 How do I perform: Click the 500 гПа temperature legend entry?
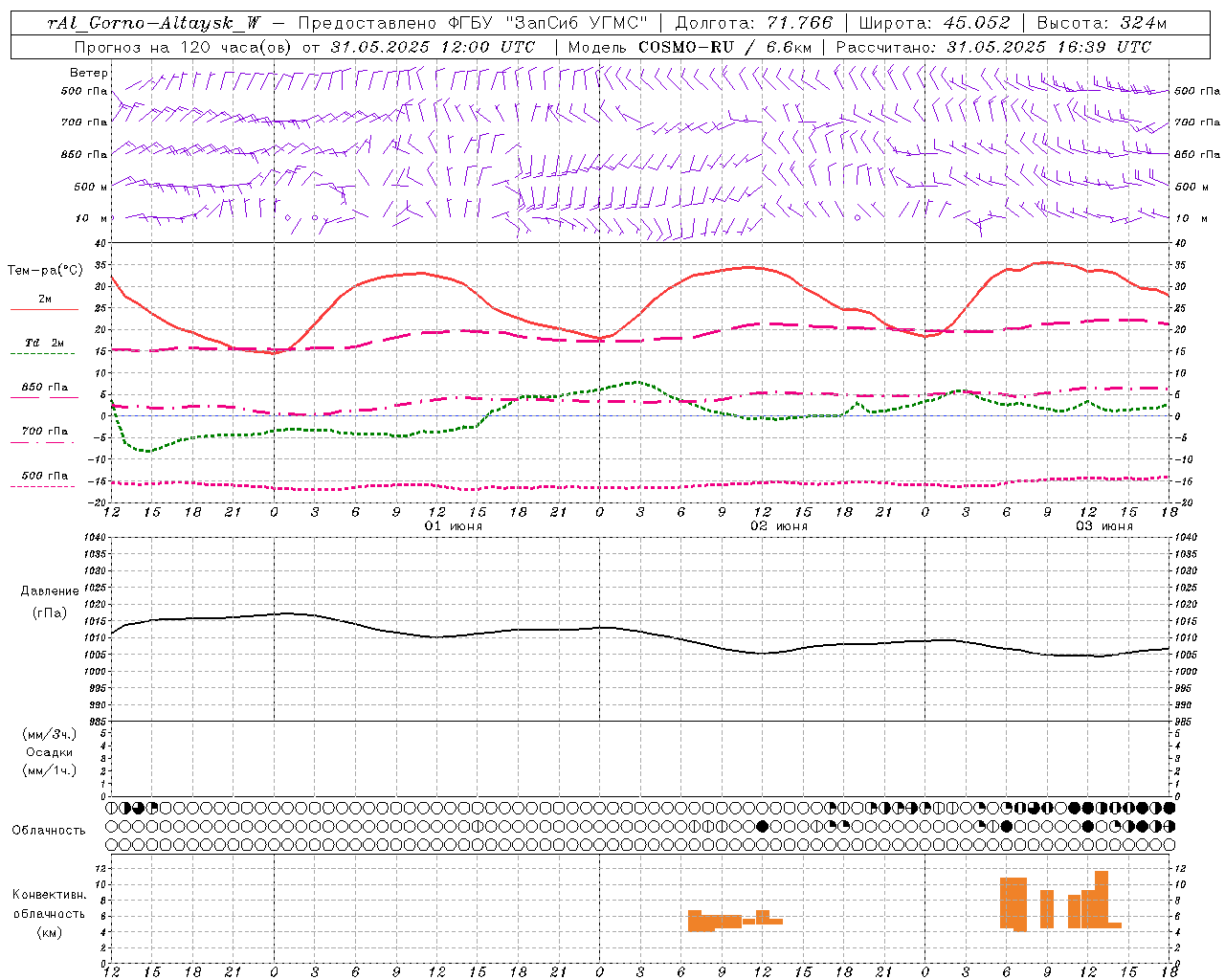[x=45, y=476]
